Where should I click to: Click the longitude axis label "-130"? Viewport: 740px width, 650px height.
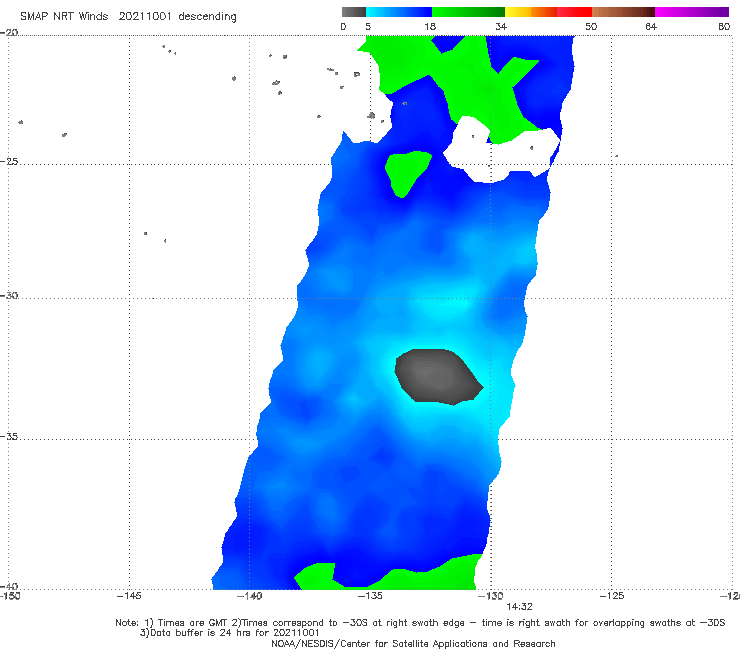pyautogui.click(x=491, y=596)
